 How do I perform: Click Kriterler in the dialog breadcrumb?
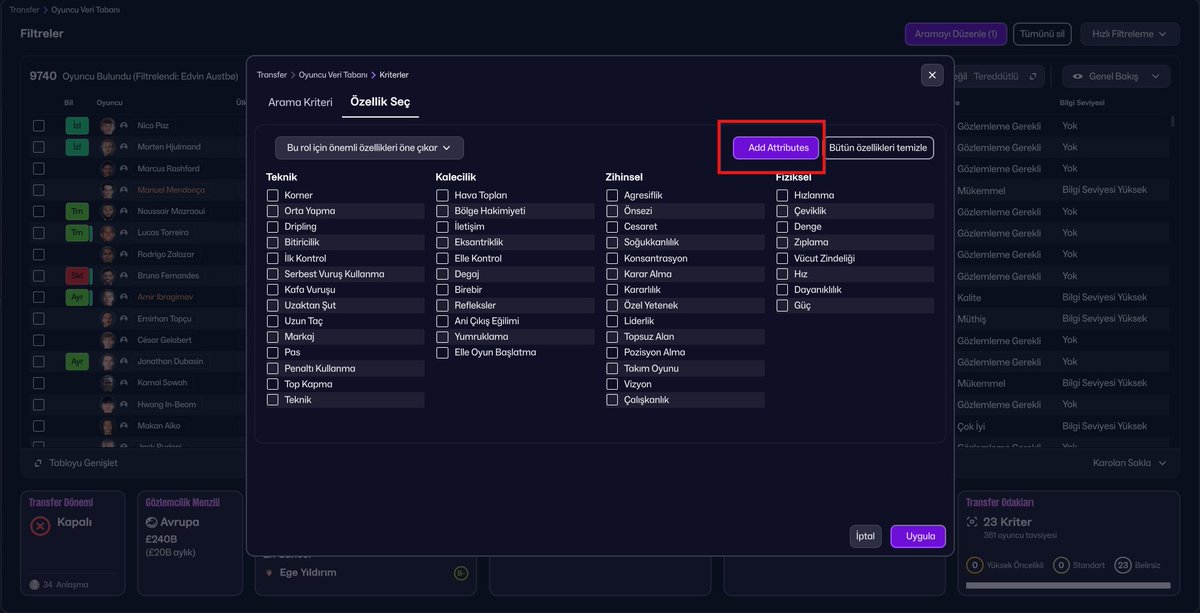point(394,75)
